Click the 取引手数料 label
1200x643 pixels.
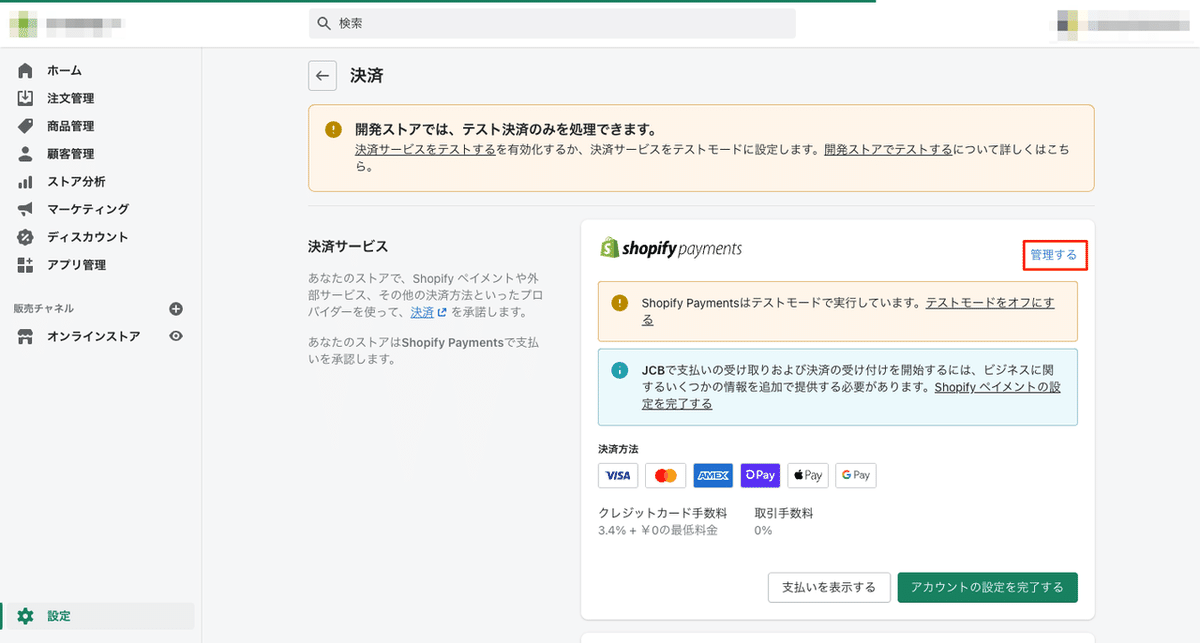[784, 513]
